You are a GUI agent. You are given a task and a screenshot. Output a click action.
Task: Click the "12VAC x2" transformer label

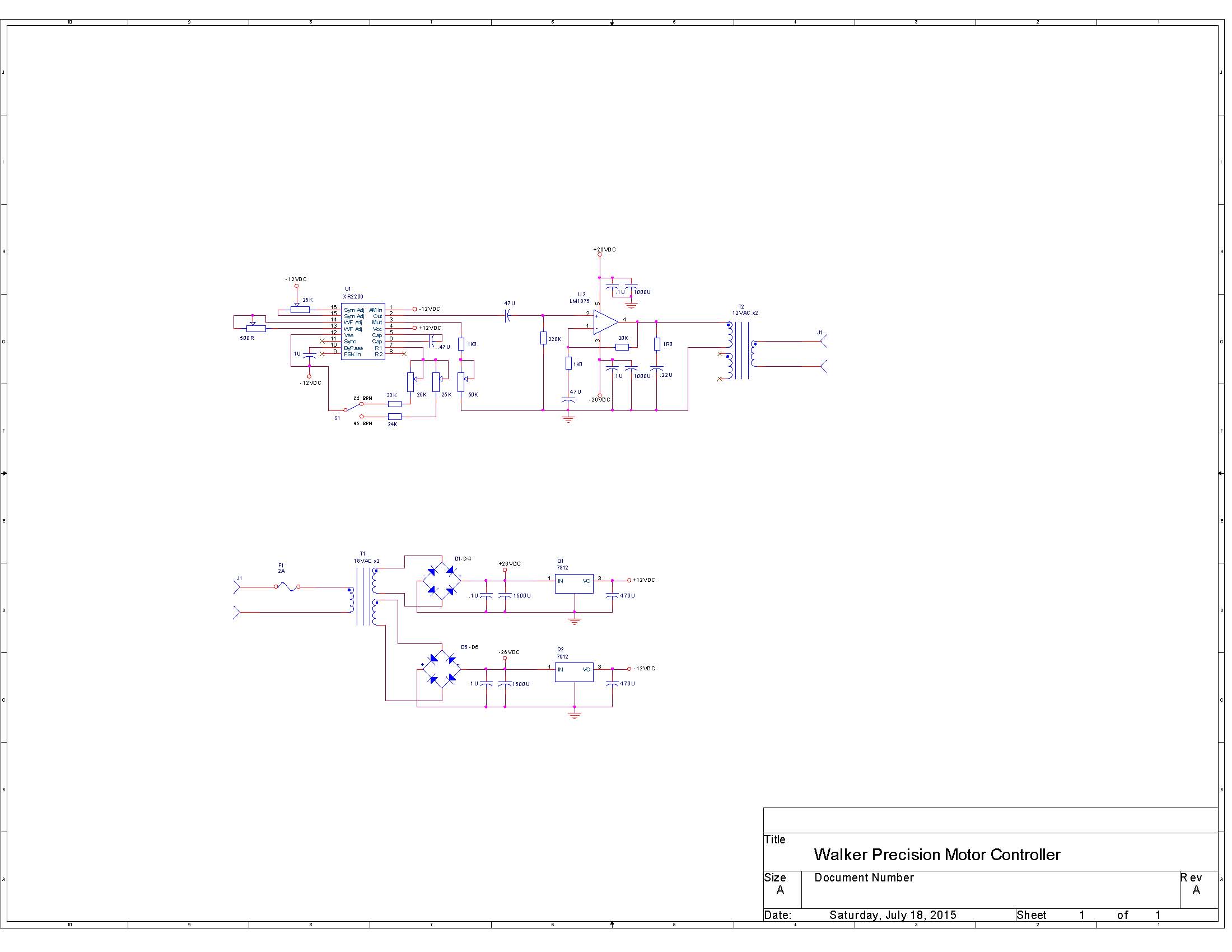[x=745, y=313]
